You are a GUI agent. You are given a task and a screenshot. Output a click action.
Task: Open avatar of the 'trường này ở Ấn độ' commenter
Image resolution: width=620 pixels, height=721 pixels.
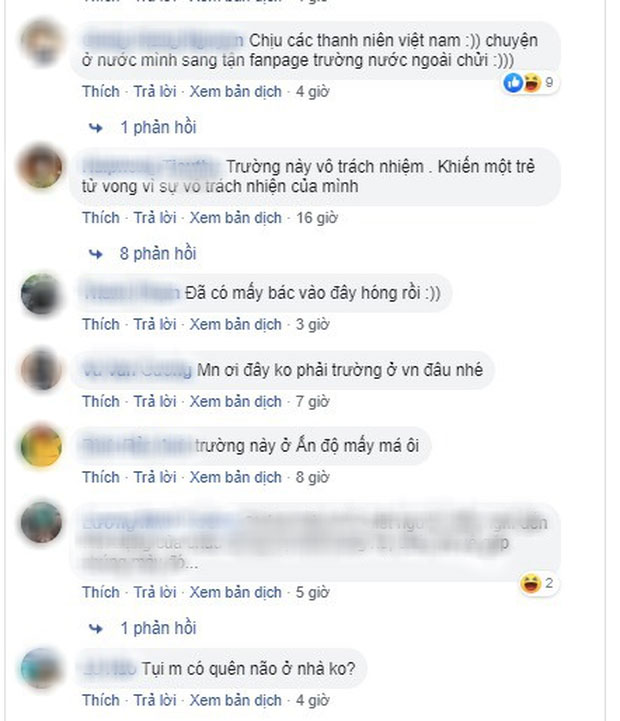tap(41, 446)
